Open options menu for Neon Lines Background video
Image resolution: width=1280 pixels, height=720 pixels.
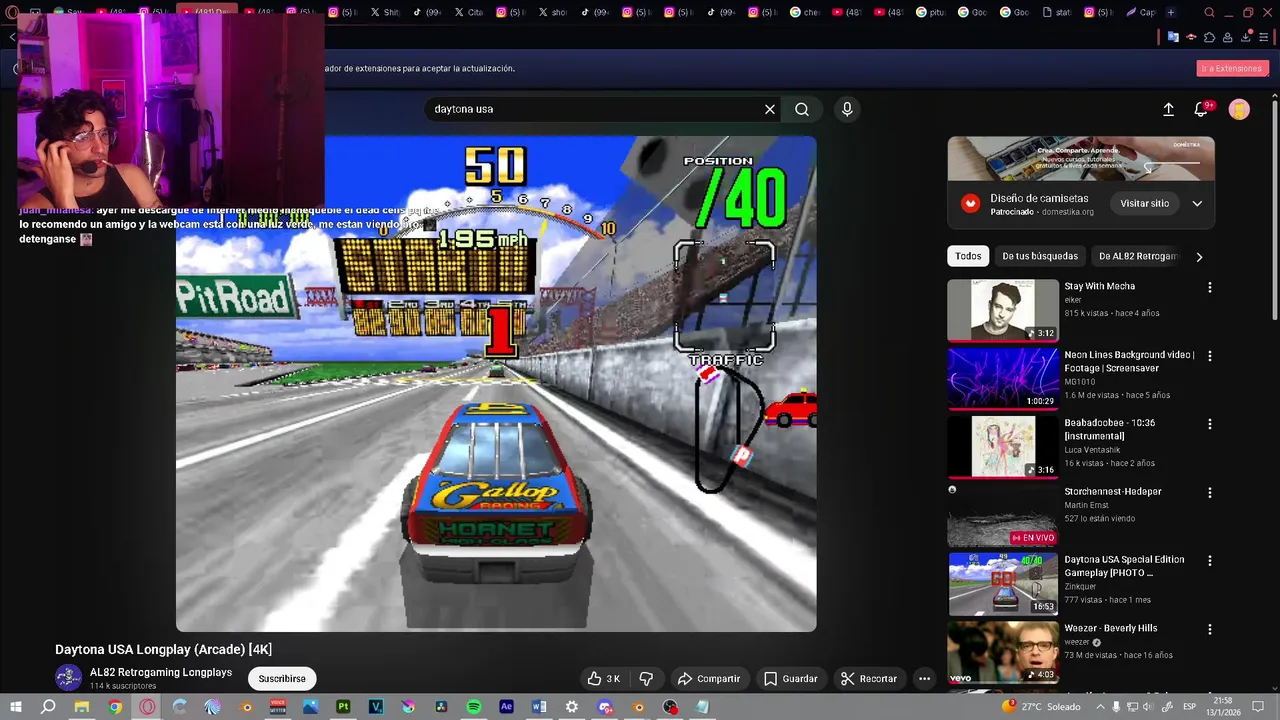(x=1210, y=355)
